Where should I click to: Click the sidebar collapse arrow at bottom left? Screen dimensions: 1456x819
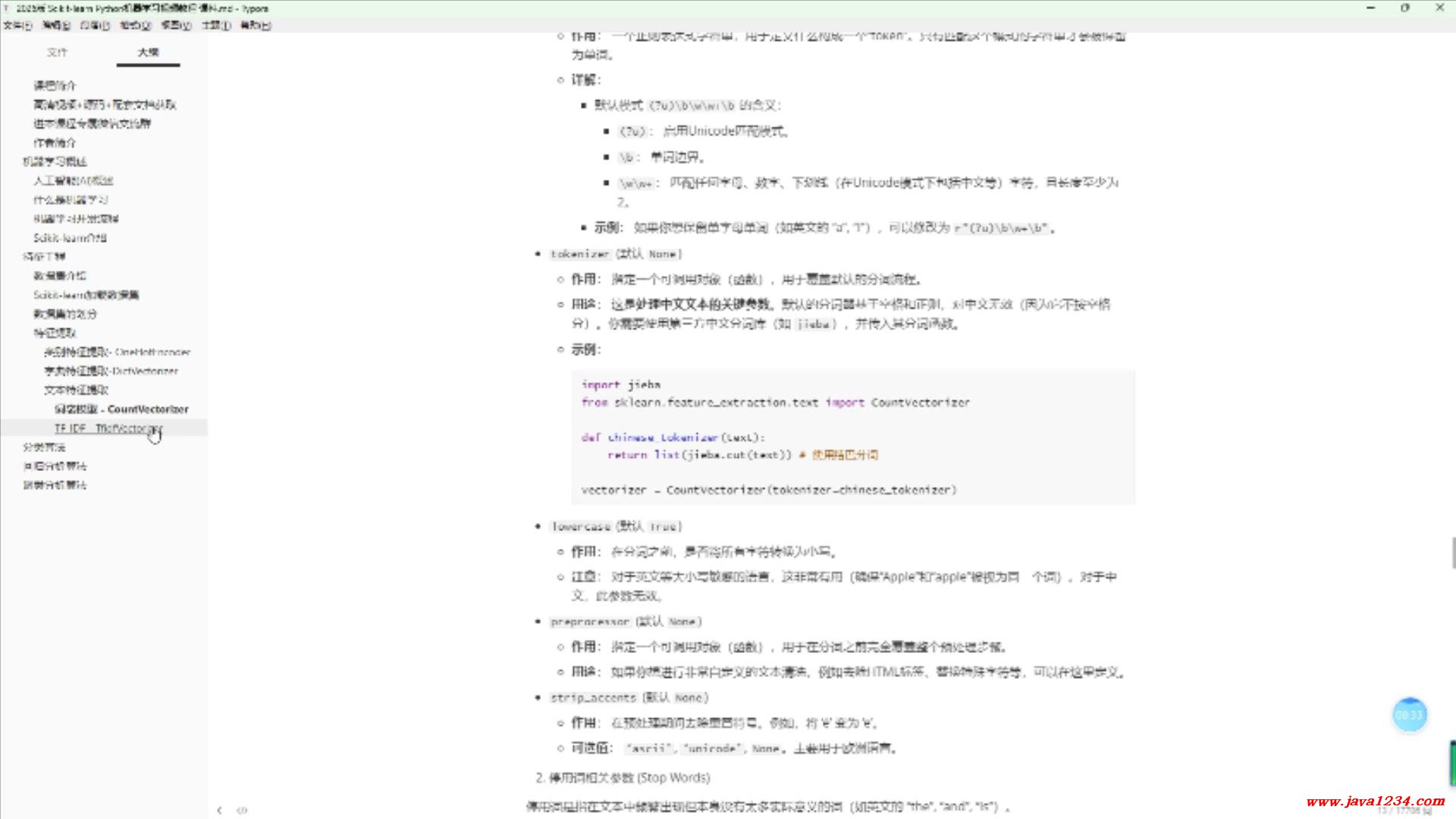click(219, 810)
